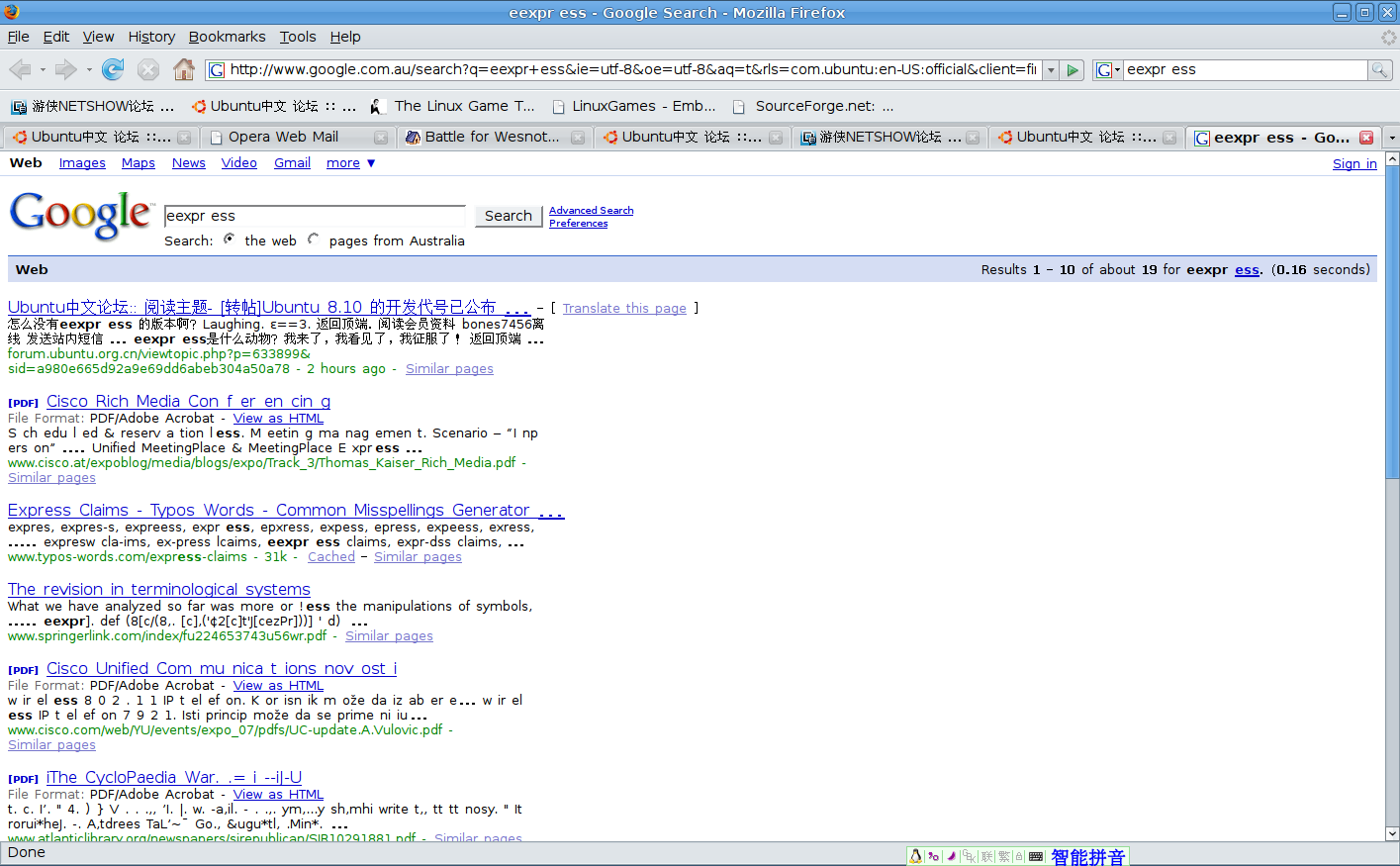
Task: Reload the current page
Action: [113, 69]
